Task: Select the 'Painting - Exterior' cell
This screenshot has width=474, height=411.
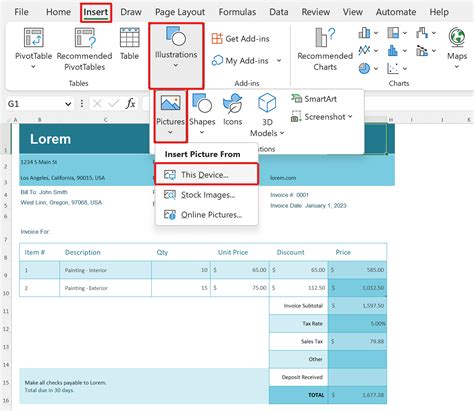Action: pyautogui.click(x=105, y=288)
